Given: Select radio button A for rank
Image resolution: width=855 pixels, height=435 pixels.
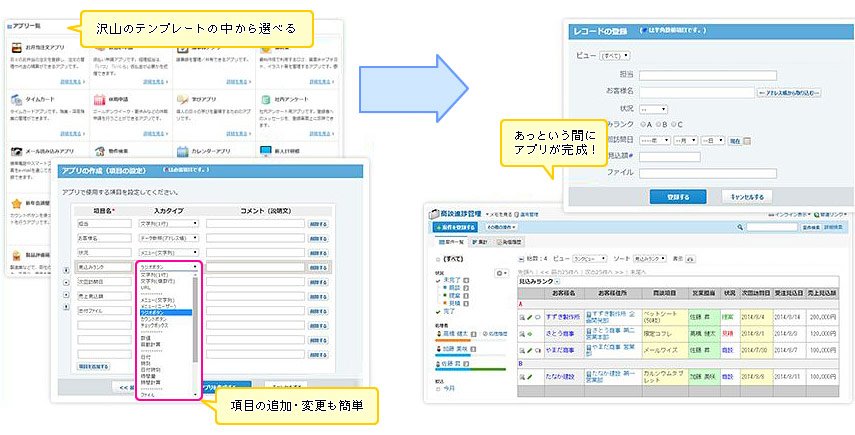Looking at the screenshot, I should 642,124.
